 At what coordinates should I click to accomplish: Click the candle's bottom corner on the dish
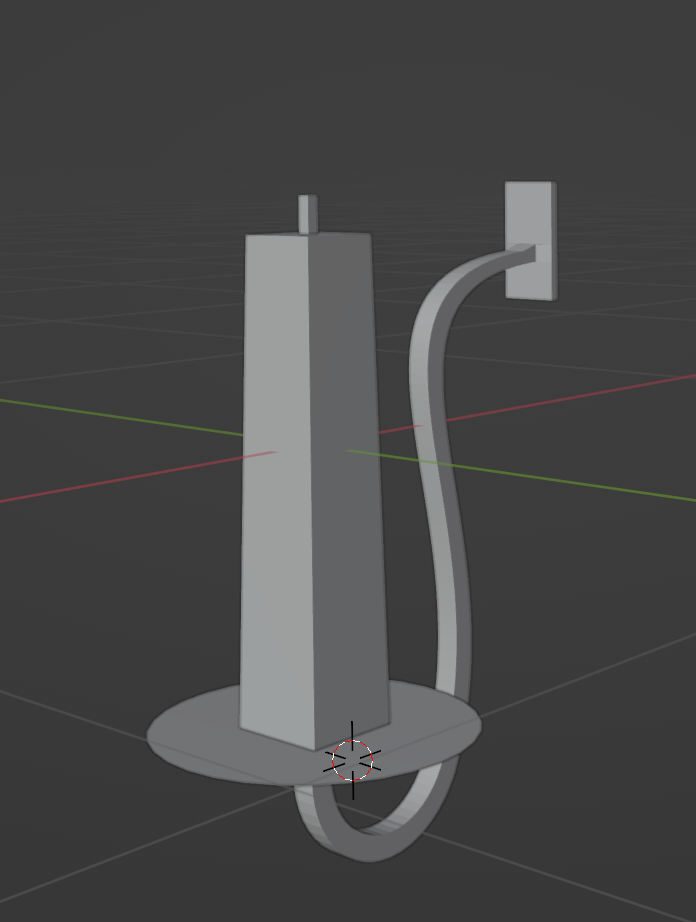coord(312,747)
